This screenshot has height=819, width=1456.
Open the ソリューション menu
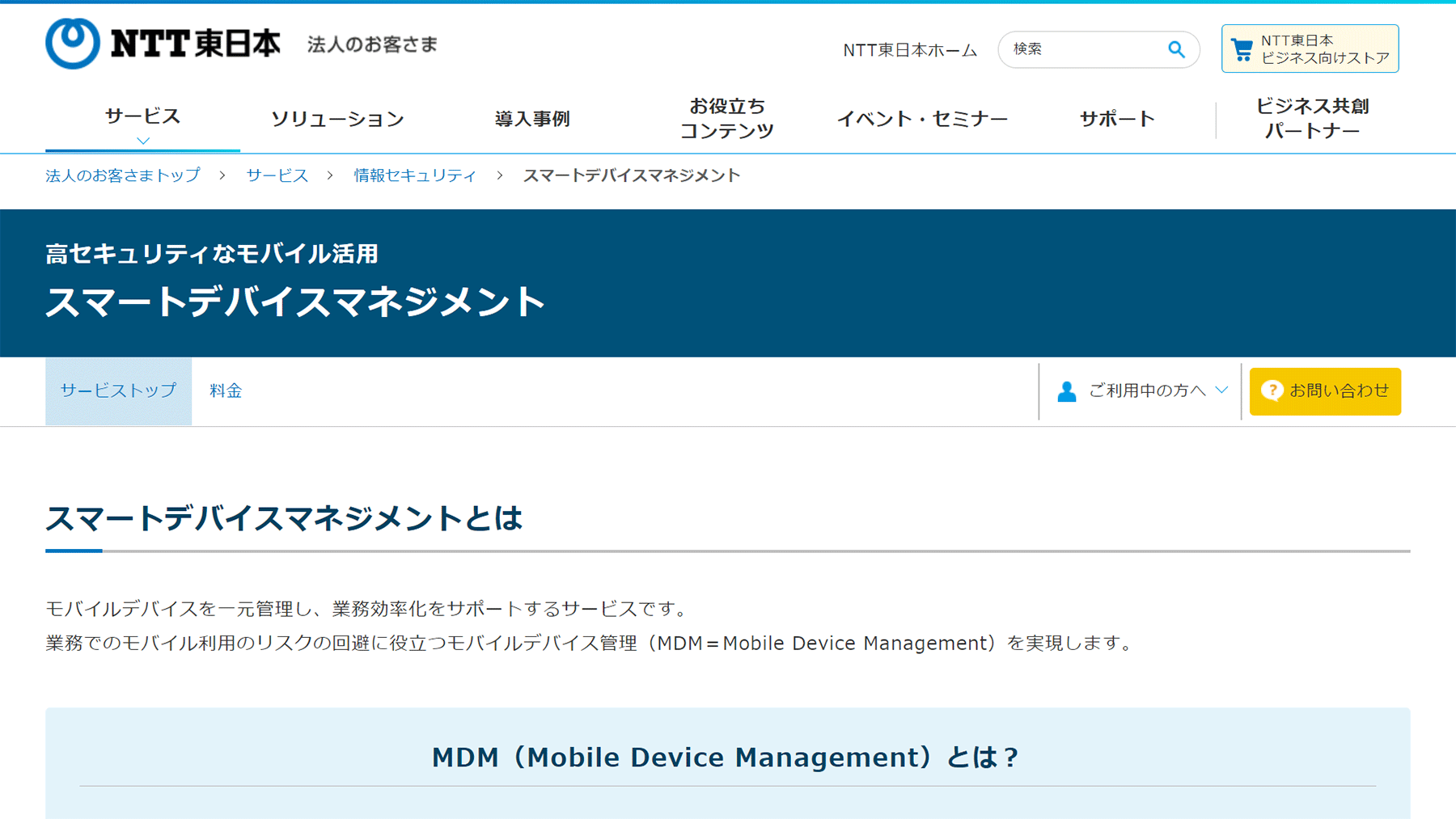coord(337,119)
